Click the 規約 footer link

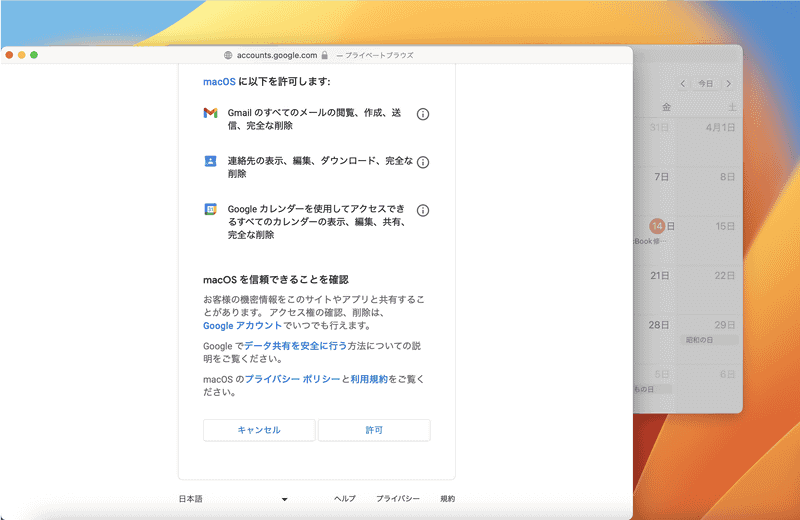coord(447,499)
